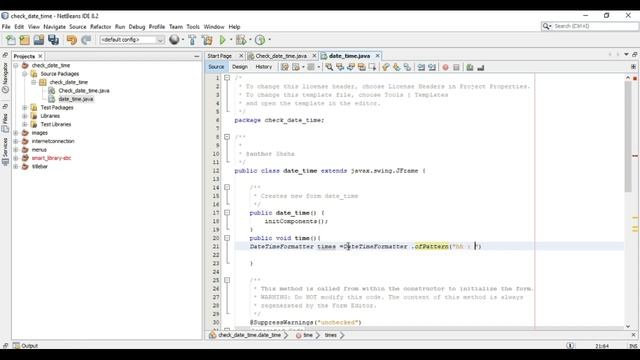The height and width of the screenshot is (360, 640).
Task: Switch editor to Source view
Action: [x=216, y=67]
